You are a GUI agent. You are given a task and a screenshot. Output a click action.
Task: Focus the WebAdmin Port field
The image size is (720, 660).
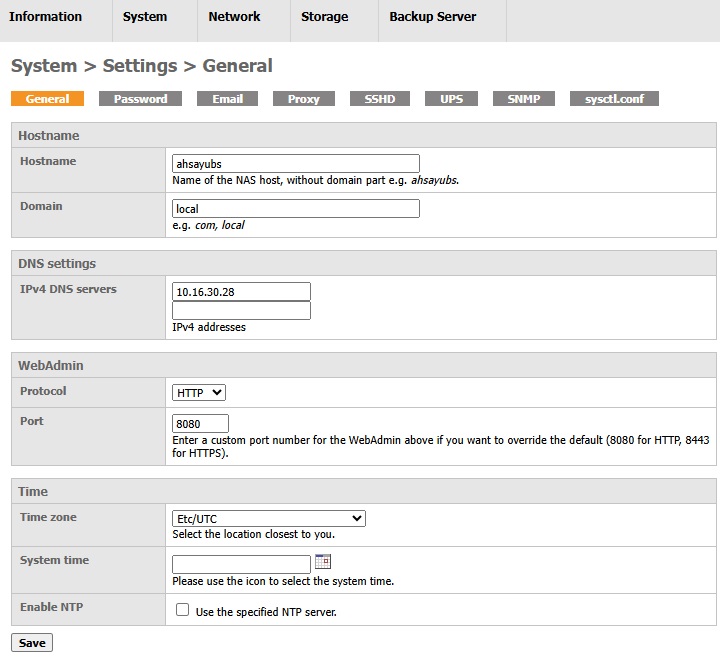coord(200,424)
